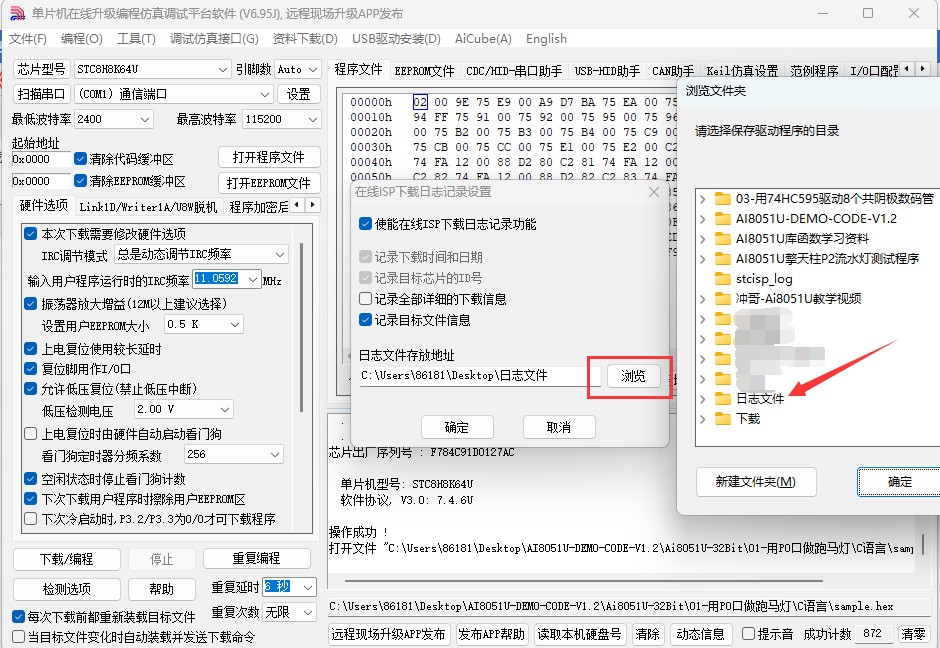Image resolution: width=940 pixels, height=648 pixels.
Task: Select the AI8051U-DEMO-CODE-V1.2 folder icon
Action: point(723,219)
